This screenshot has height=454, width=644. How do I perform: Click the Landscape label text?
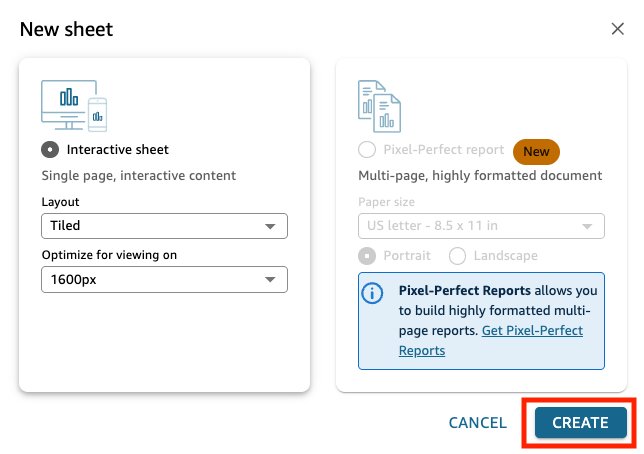(x=506, y=256)
